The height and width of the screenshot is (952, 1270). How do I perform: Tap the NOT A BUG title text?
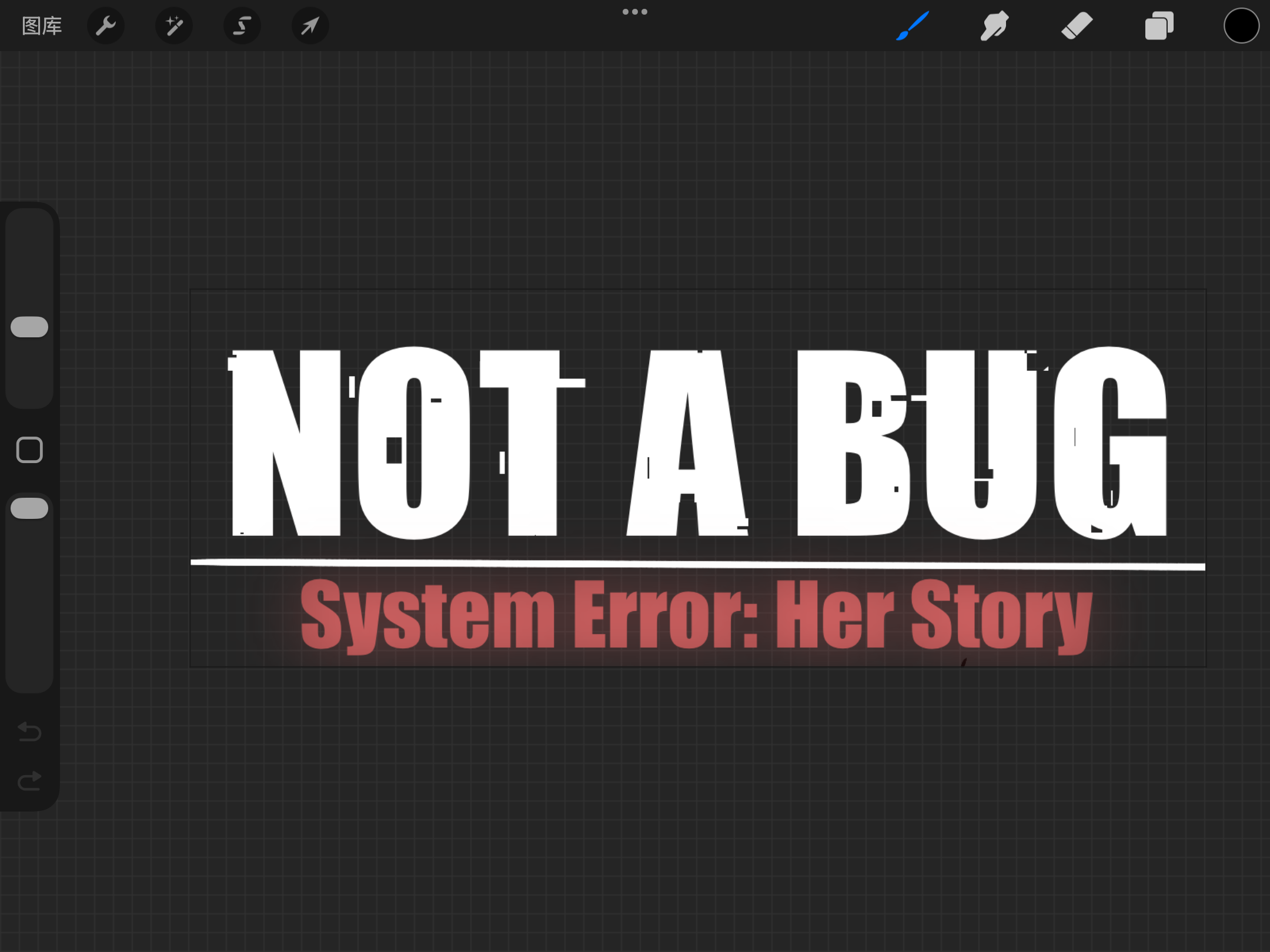(698, 443)
